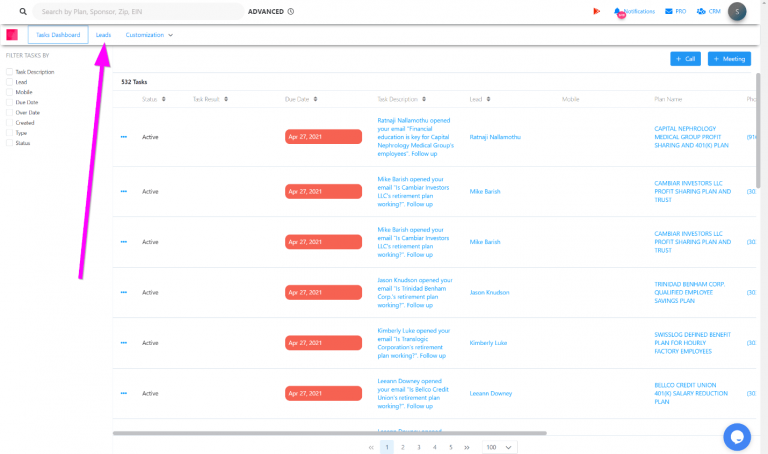Enable the Task Description filter checkbox
Viewport: 768px width, 454px height.
point(10,72)
